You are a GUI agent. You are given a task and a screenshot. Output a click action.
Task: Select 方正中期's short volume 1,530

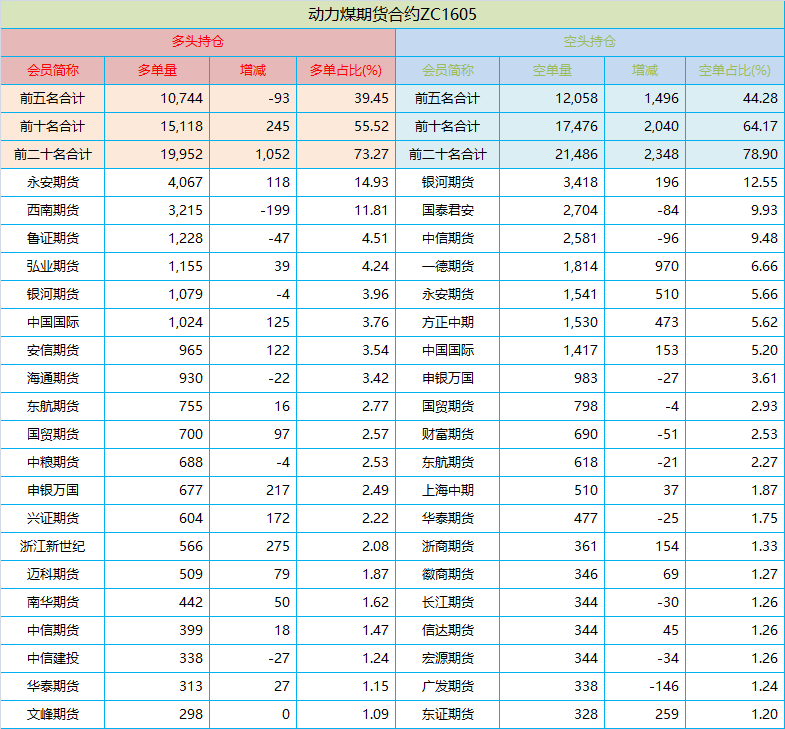coord(580,322)
